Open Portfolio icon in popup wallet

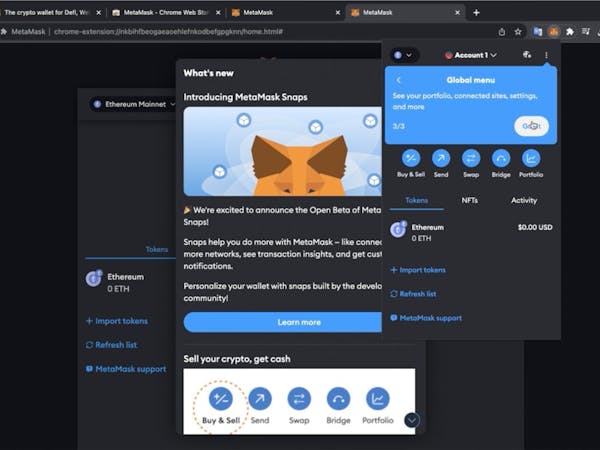coord(531,158)
